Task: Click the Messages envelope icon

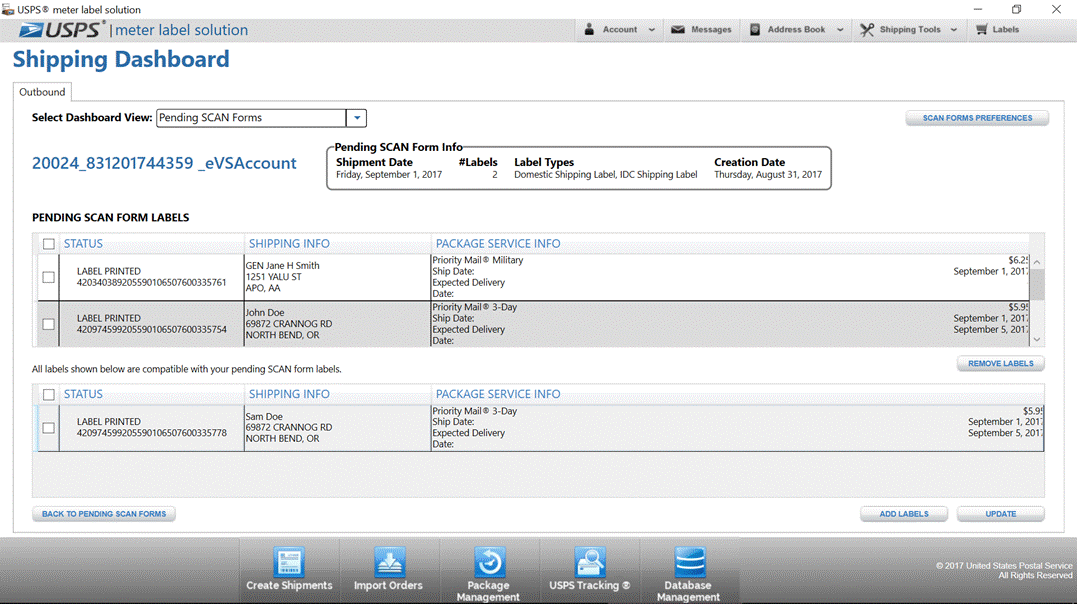Action: [x=678, y=30]
